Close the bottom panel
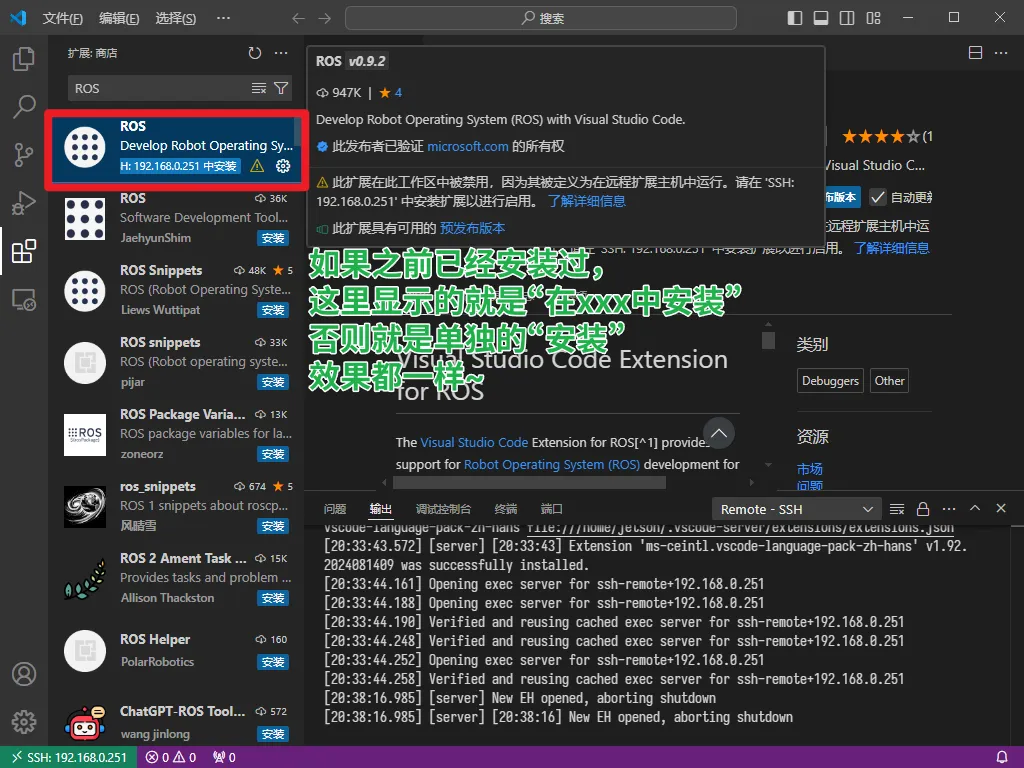The image size is (1024, 768). coord(1001,509)
